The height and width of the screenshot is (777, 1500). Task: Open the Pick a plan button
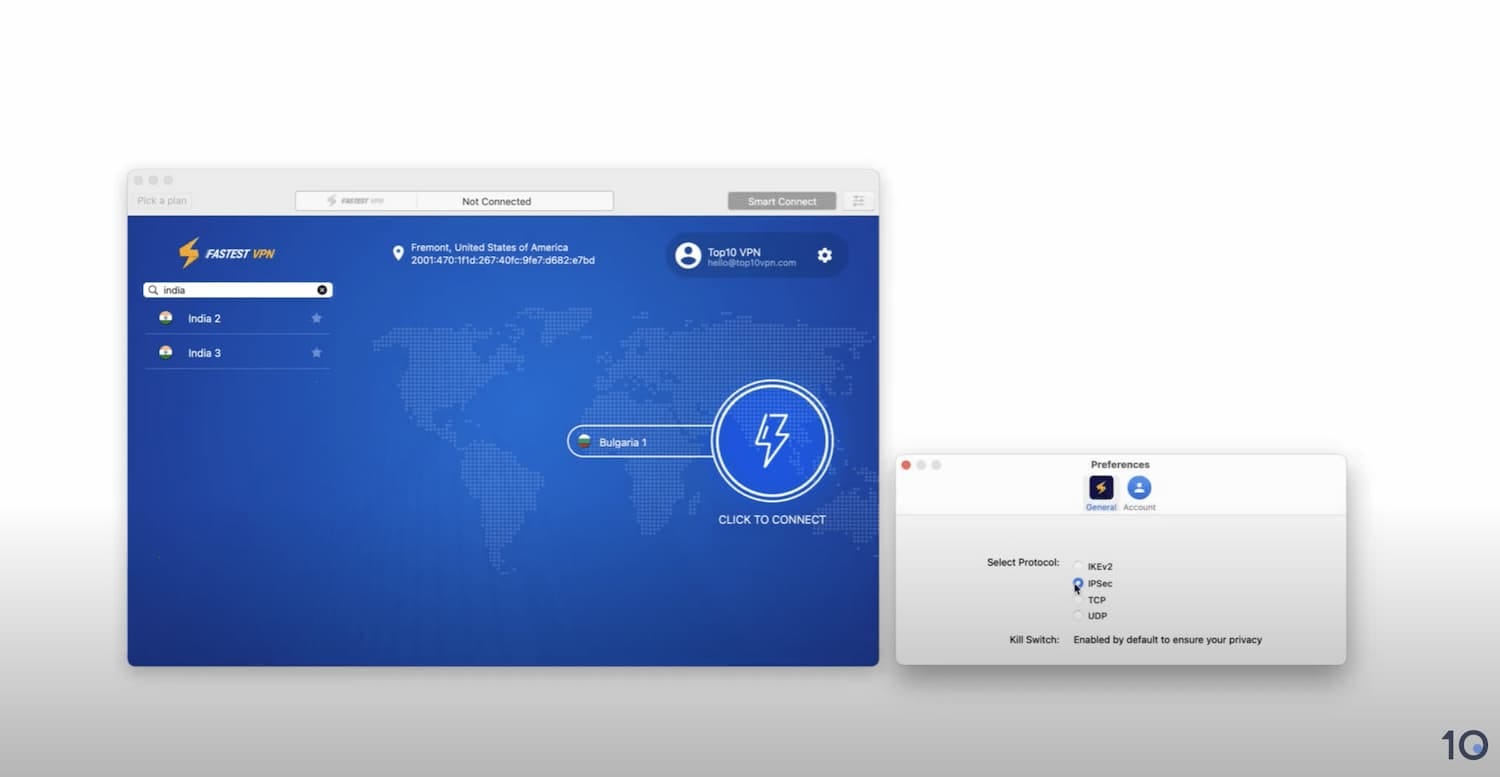tap(162, 201)
